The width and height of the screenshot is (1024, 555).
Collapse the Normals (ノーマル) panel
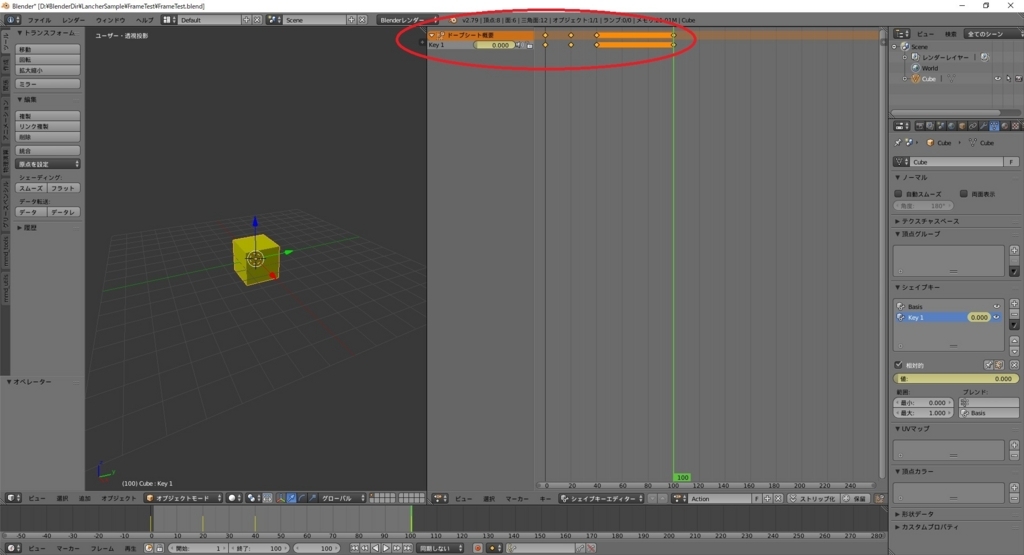(x=912, y=178)
